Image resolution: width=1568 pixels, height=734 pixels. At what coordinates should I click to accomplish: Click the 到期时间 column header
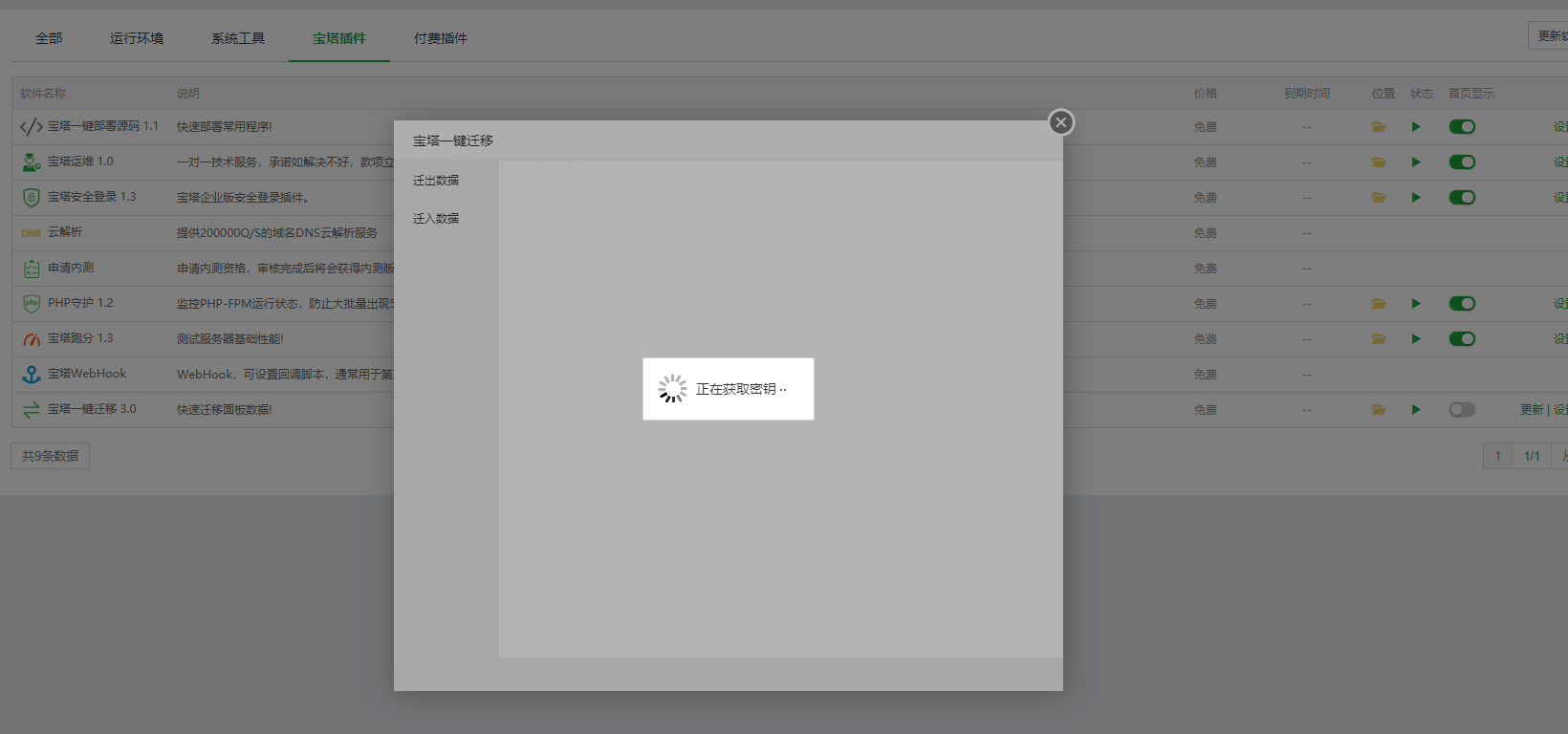(x=1307, y=94)
